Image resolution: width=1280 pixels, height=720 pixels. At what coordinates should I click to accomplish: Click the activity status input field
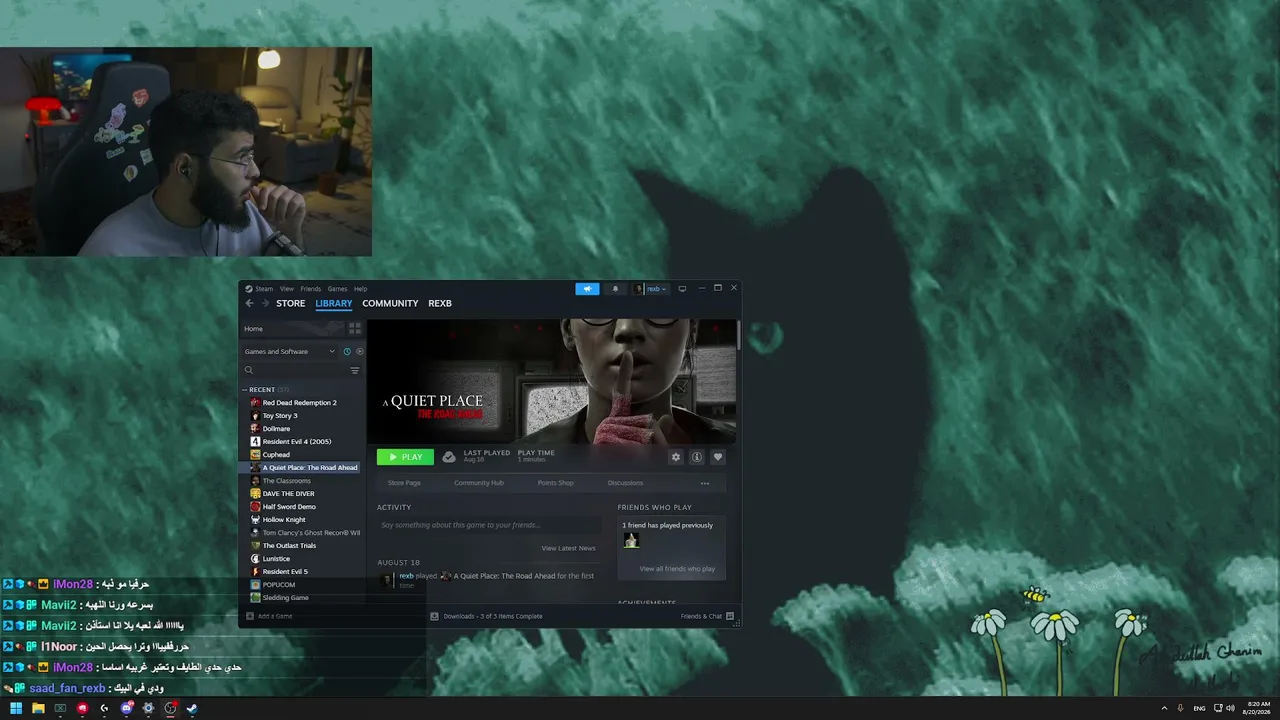pos(489,525)
